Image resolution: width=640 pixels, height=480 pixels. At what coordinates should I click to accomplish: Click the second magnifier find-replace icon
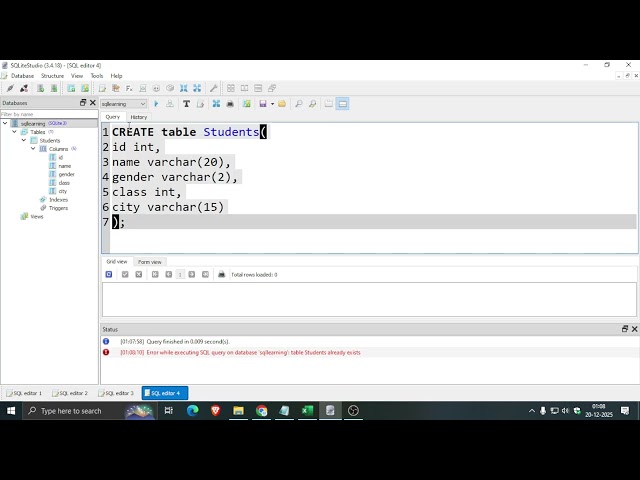tap(313, 104)
